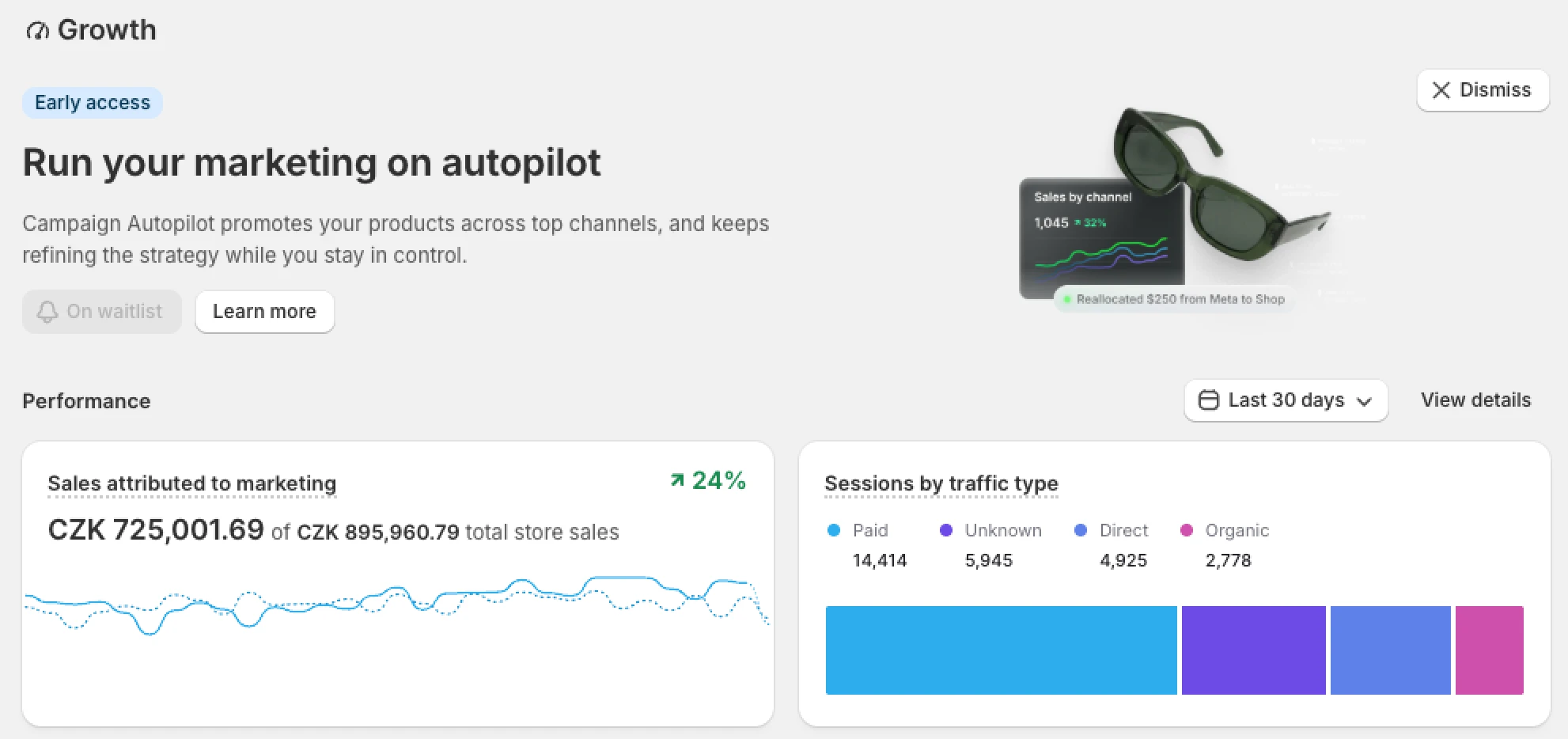Click the Direct sessions value 4,925
Screen dimensions: 1568x739
[1123, 560]
